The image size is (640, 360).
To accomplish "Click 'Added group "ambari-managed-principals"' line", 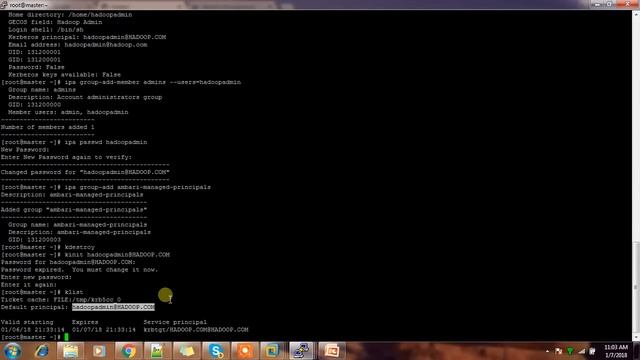I will [74, 210].
